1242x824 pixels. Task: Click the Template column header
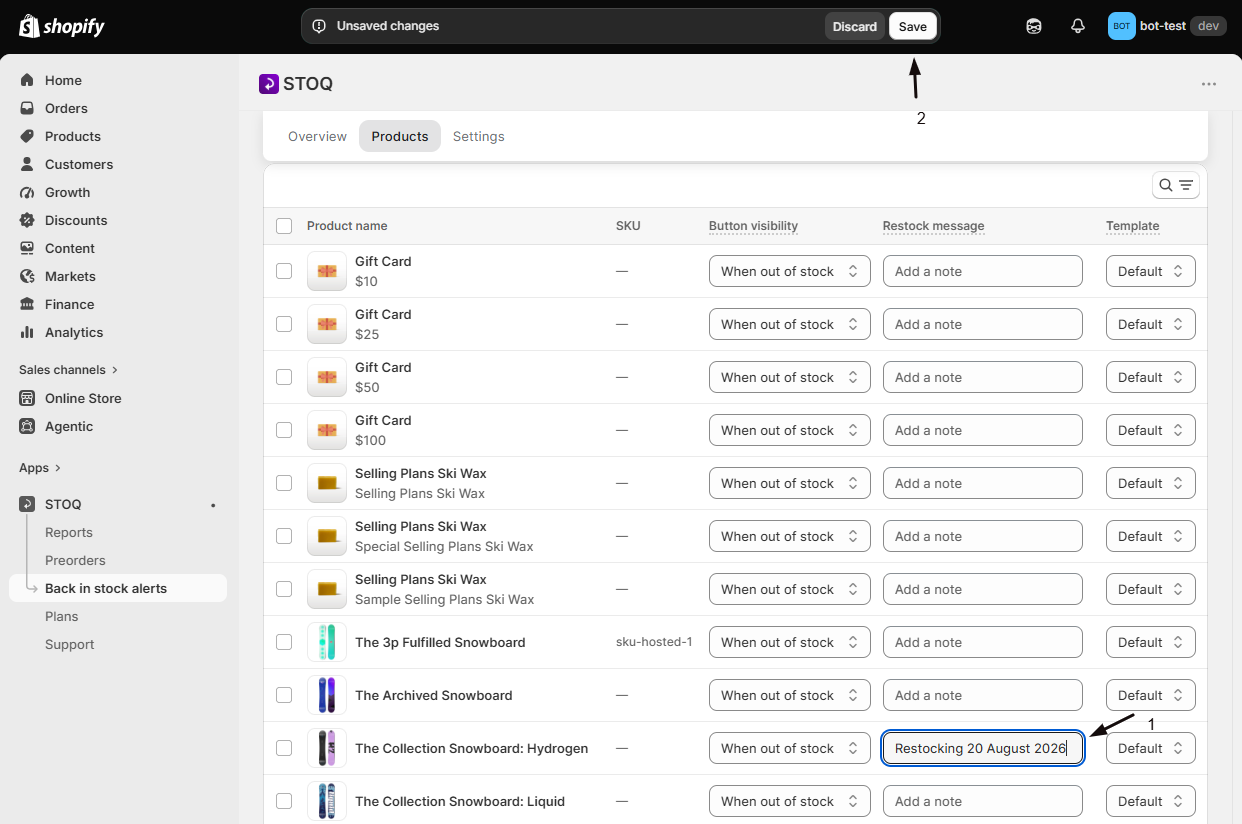tap(1132, 226)
